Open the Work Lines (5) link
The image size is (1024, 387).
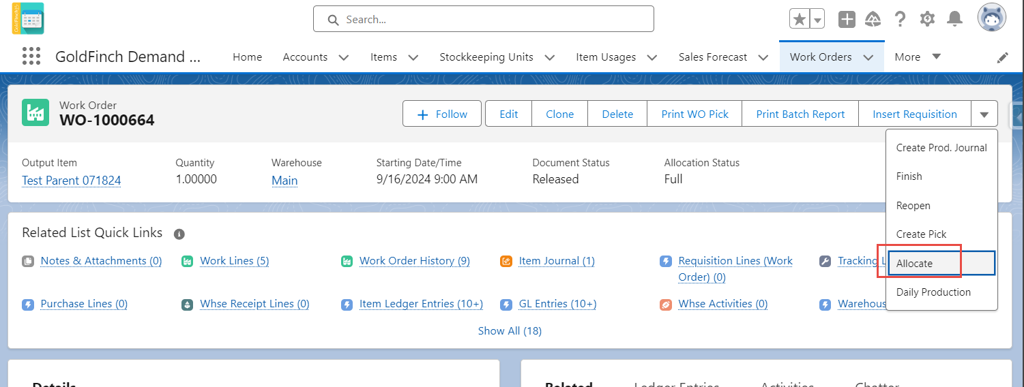coord(234,261)
